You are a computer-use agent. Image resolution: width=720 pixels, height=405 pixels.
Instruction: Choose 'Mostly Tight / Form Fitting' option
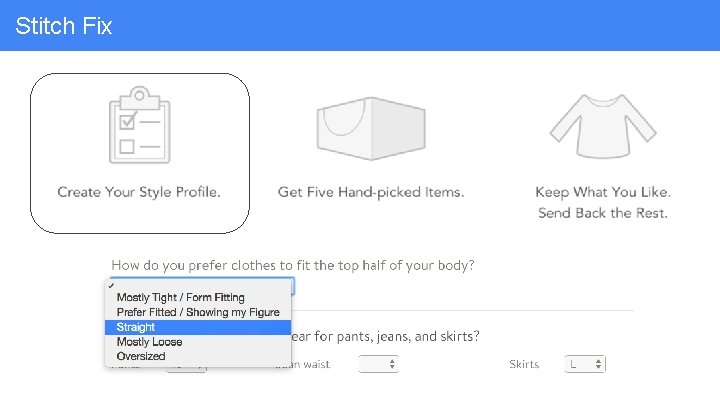tap(180, 297)
